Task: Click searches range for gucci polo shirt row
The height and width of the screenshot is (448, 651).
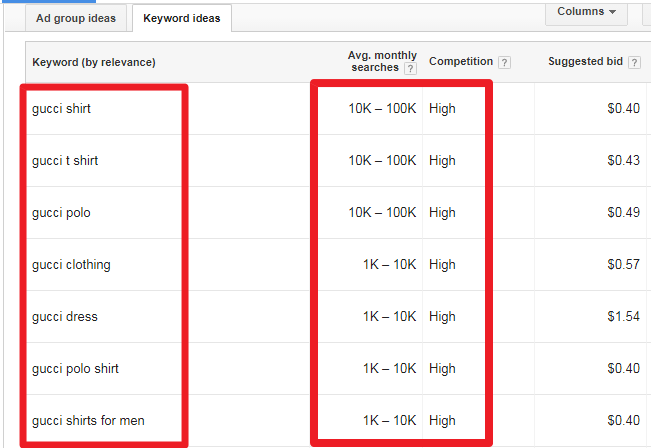Action: click(389, 368)
